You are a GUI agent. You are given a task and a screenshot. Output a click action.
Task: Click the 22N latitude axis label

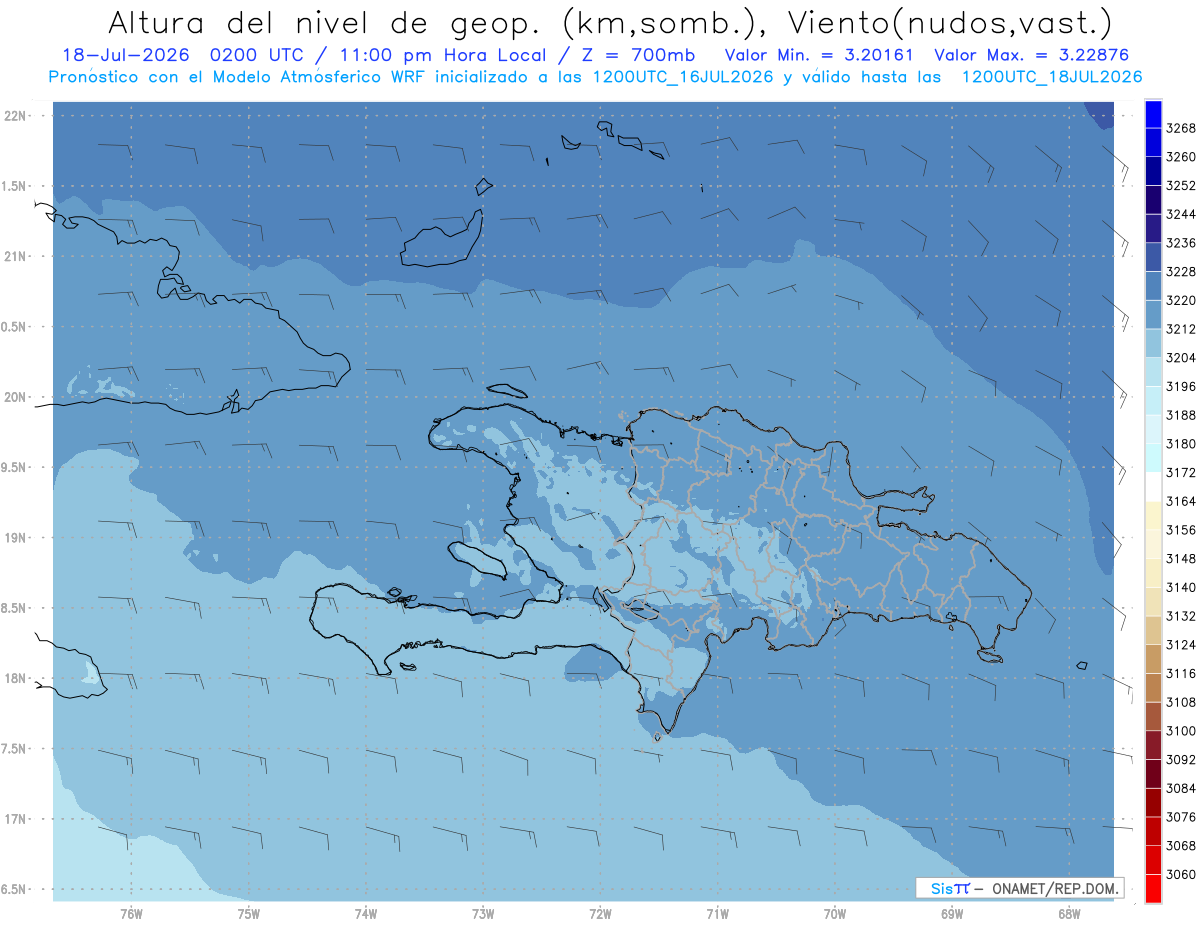coord(17,116)
